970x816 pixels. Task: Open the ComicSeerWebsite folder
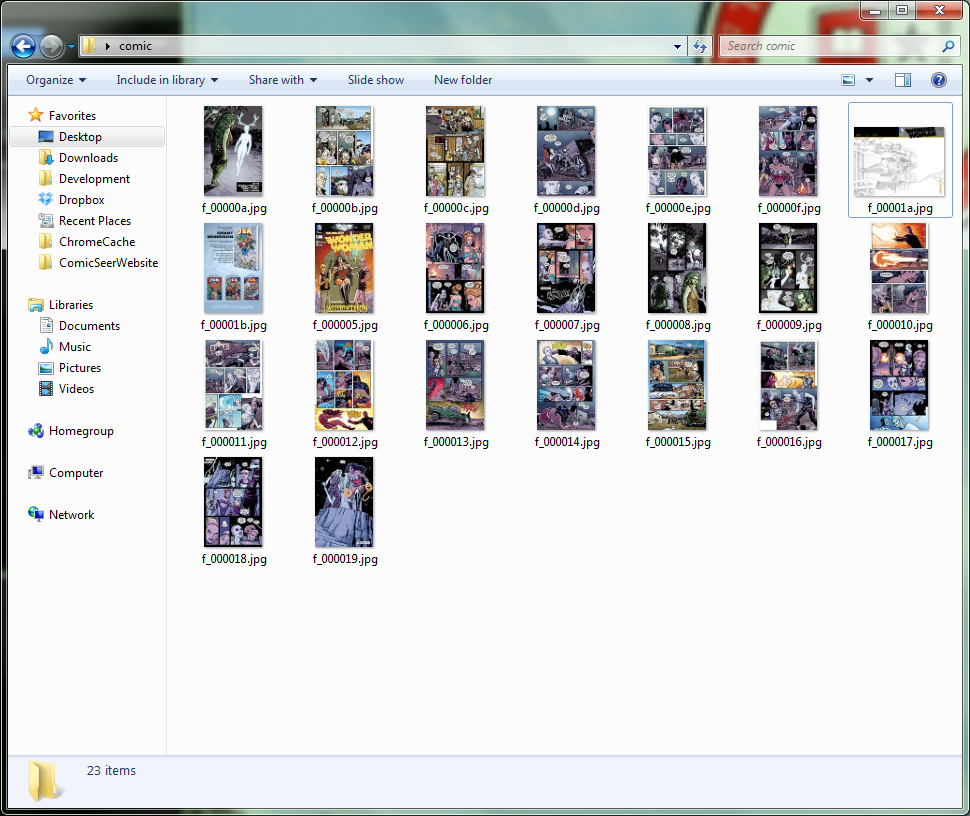pyautogui.click(x=98, y=263)
